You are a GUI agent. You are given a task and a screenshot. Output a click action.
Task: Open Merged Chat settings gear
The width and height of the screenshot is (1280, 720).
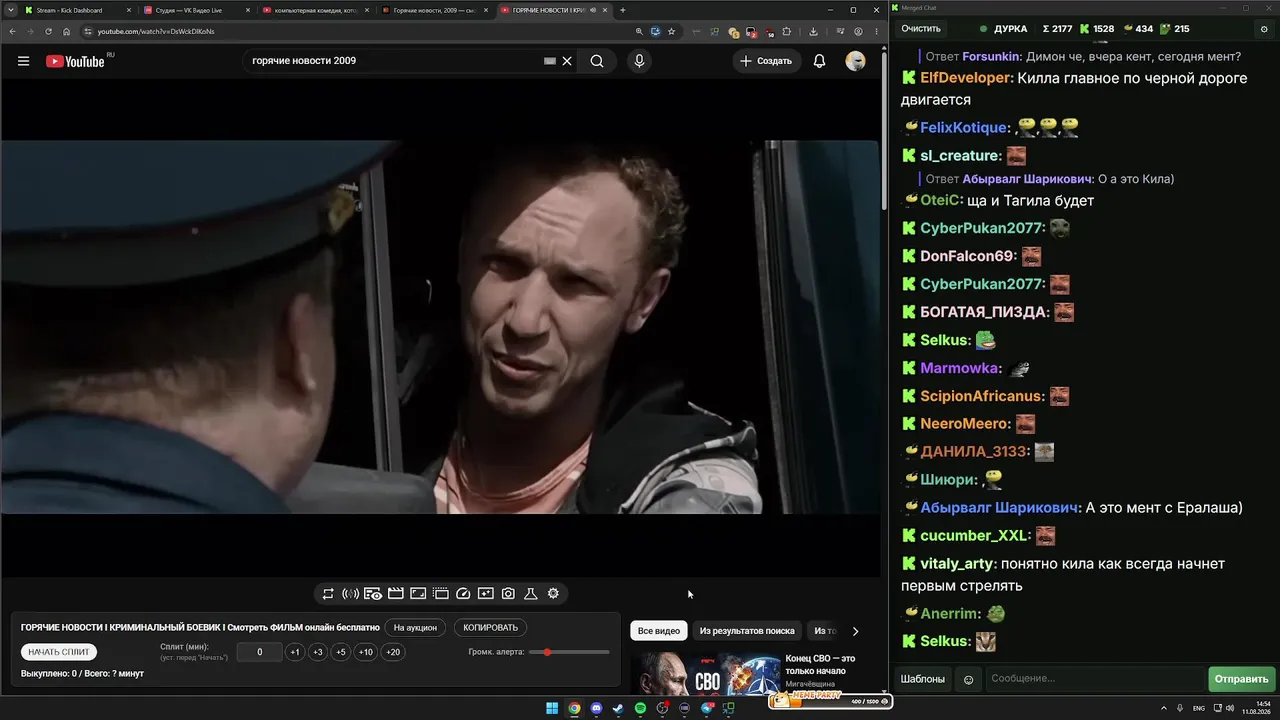click(1264, 29)
